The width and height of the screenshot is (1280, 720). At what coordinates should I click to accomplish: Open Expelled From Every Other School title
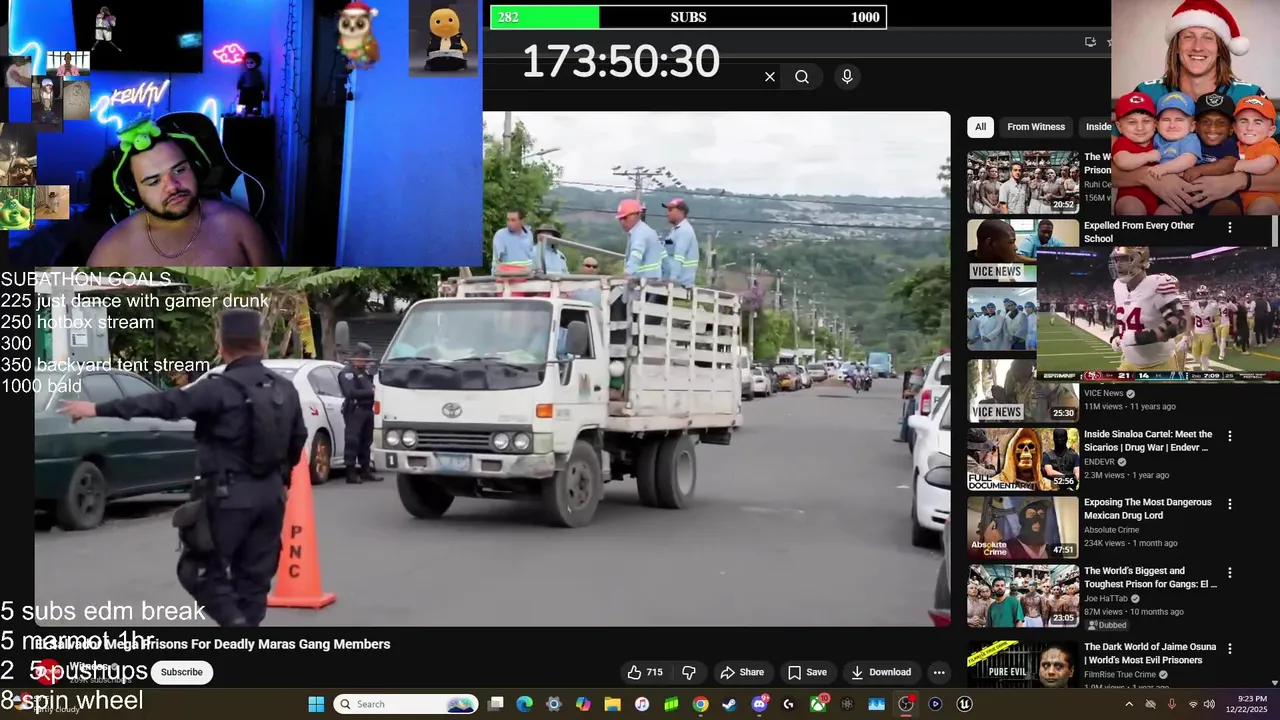coord(1139,232)
